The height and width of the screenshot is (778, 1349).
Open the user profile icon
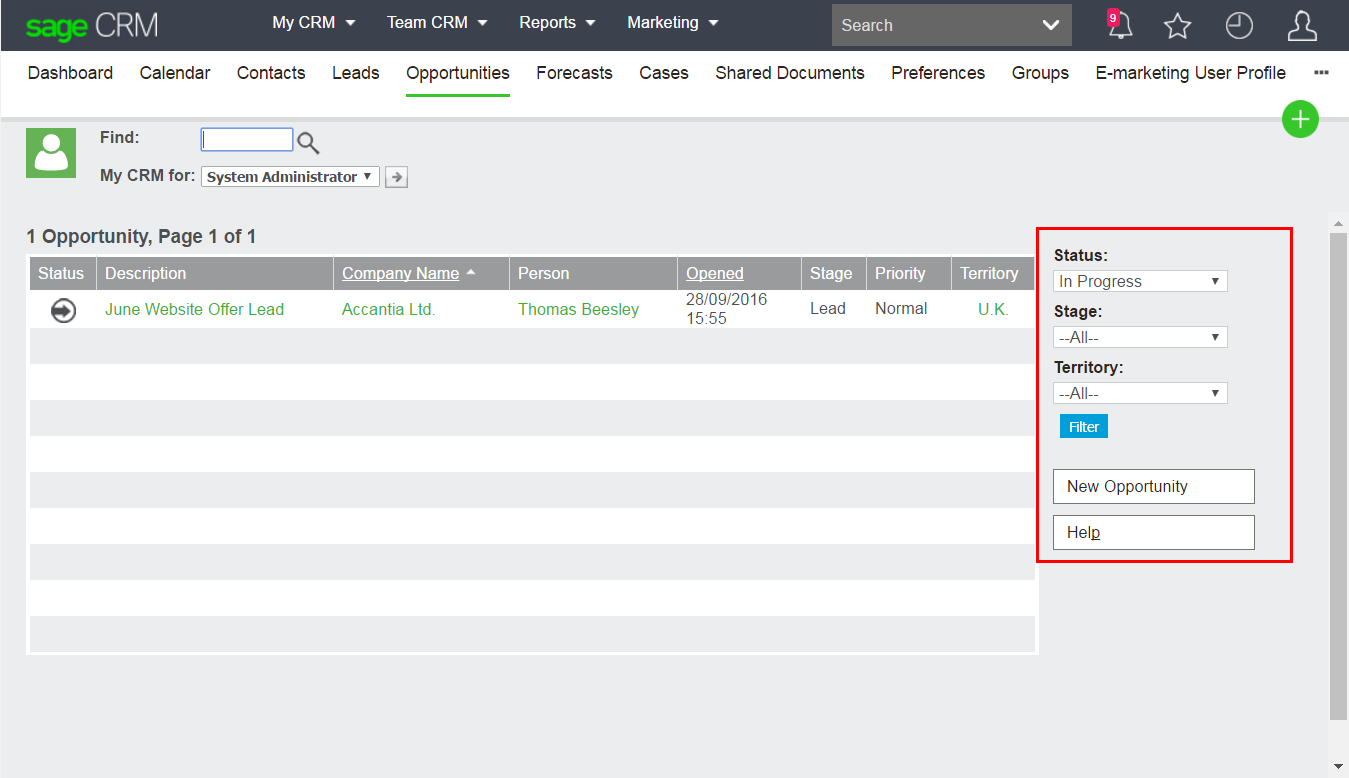tap(1301, 26)
